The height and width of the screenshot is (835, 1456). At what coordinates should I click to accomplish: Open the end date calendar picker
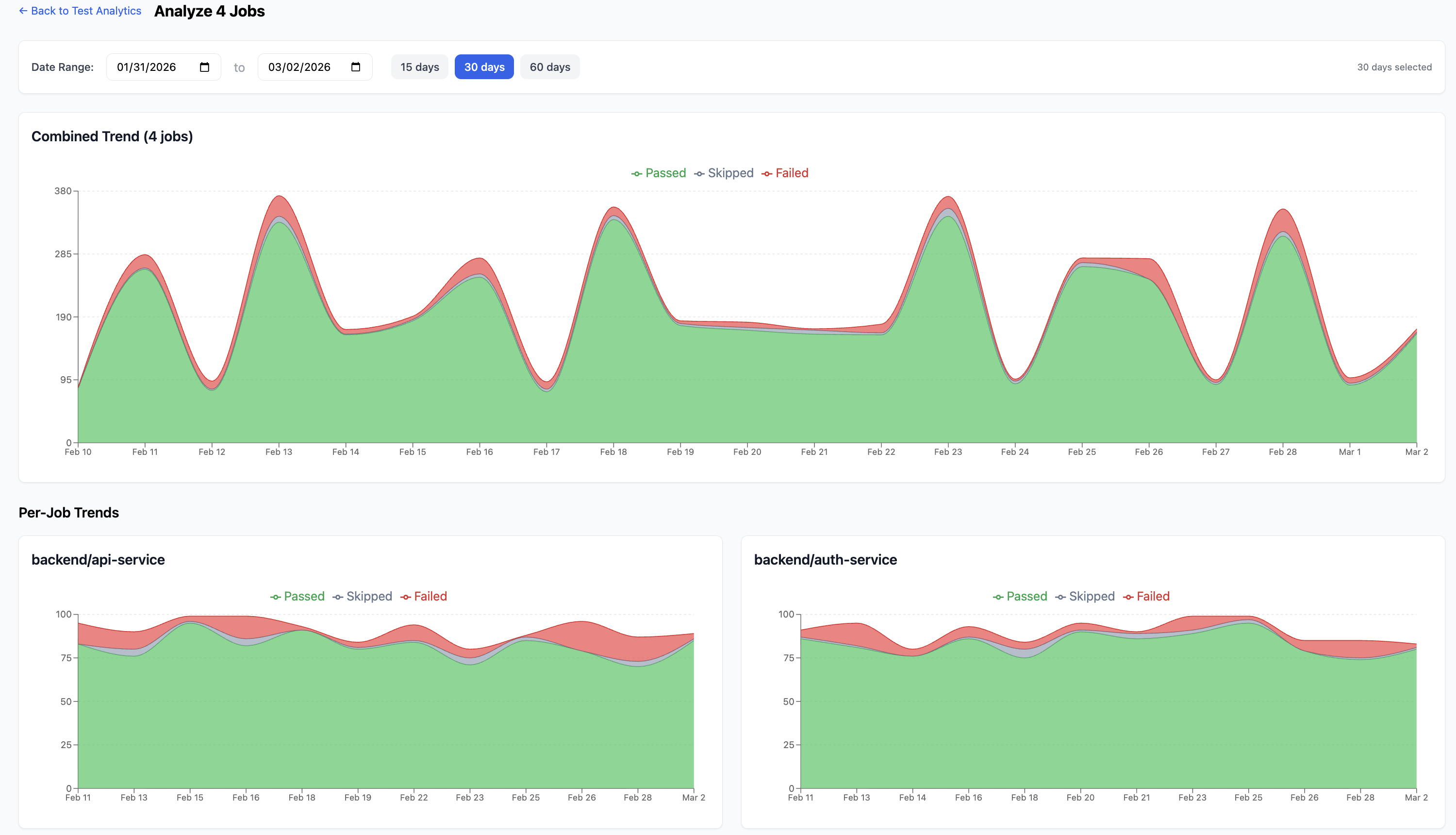point(357,67)
